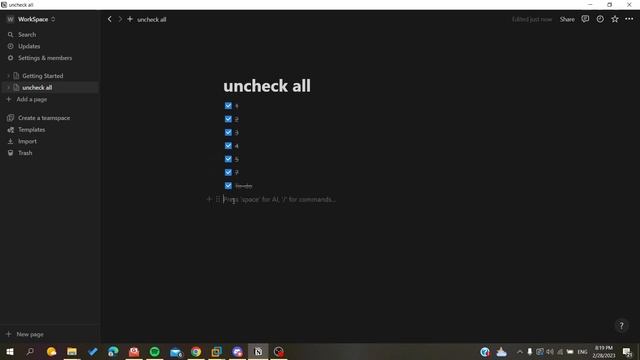Go back with the left arrow

click(x=109, y=19)
